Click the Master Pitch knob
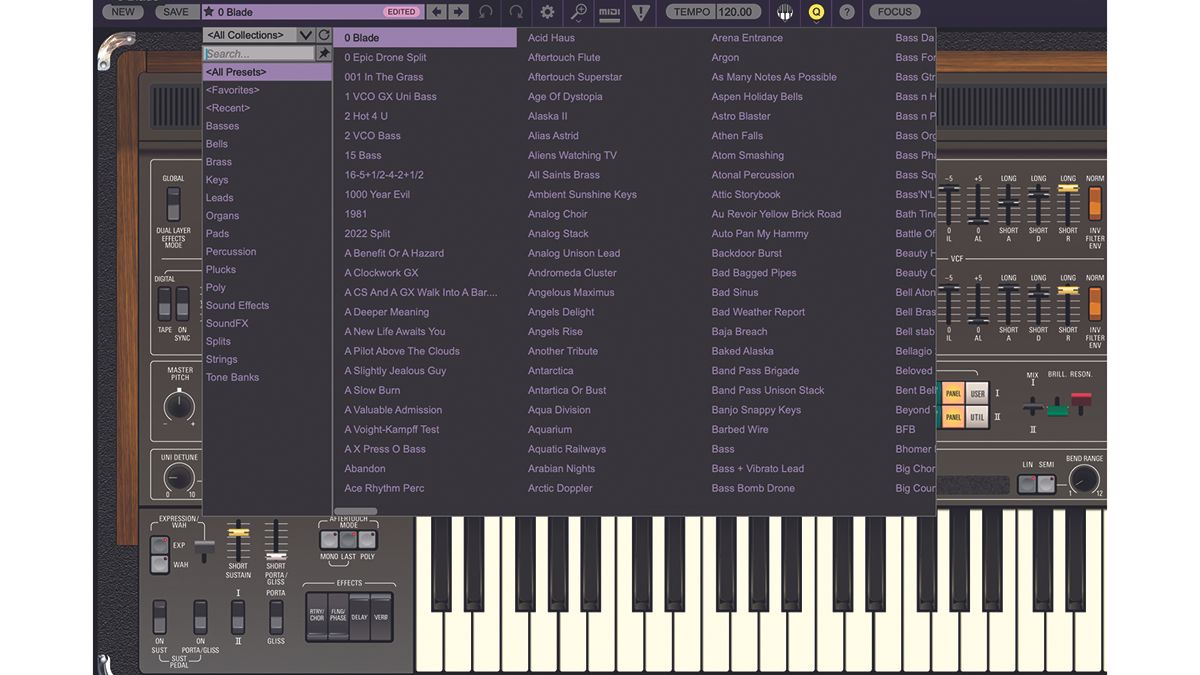The height and width of the screenshot is (675, 1200). pos(179,406)
